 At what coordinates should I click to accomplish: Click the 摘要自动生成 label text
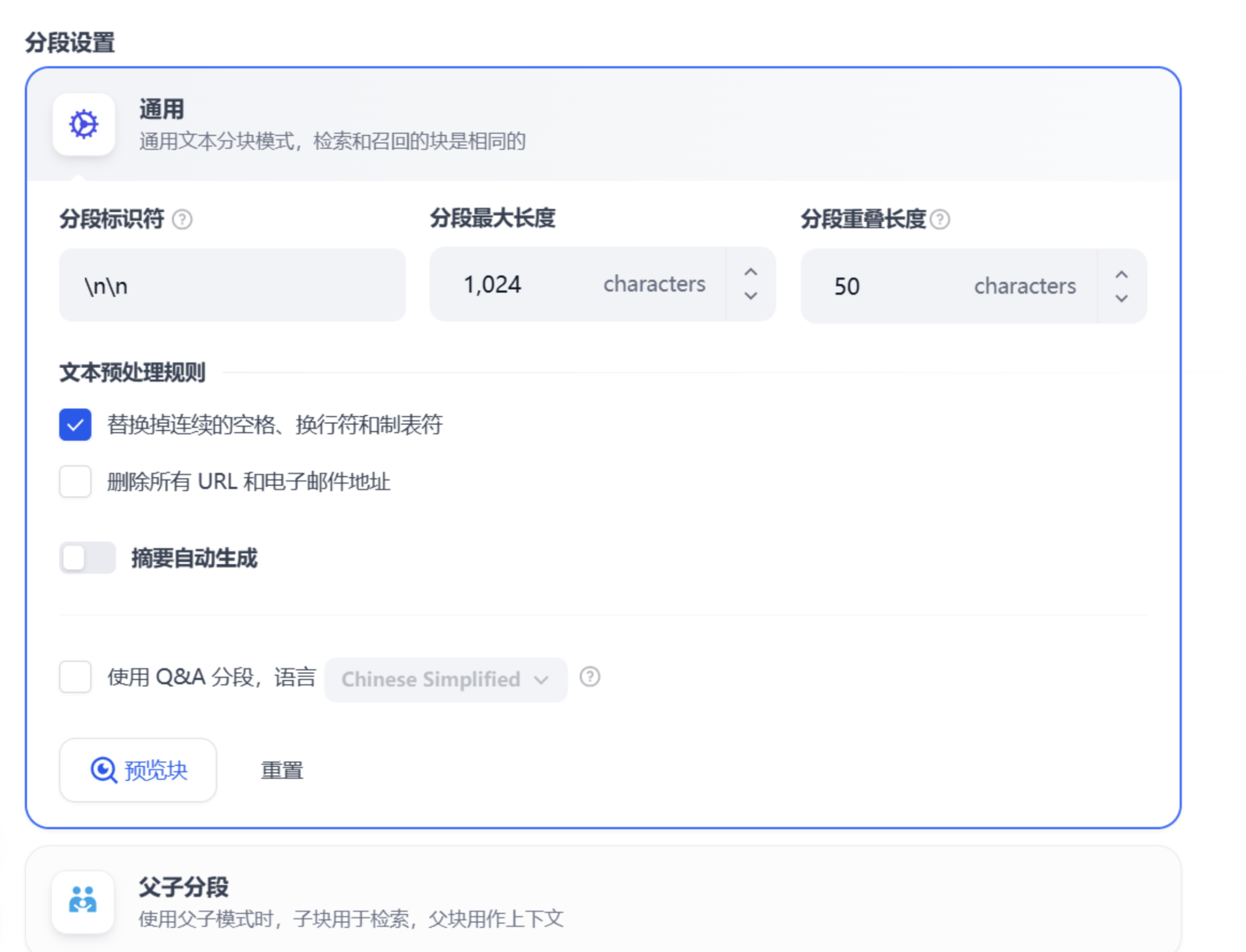(x=195, y=558)
